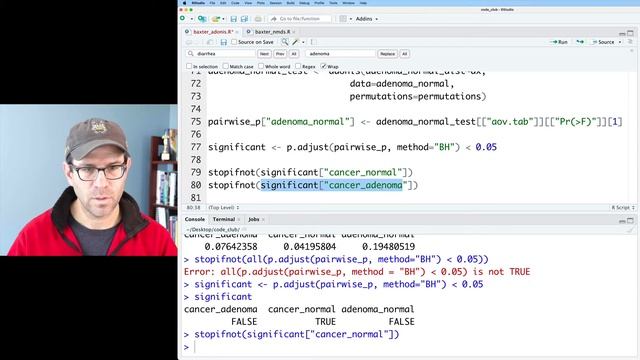Minimize the source editor pane
Image resolution: width=640 pixels, height=360 pixels.
pos(622,33)
